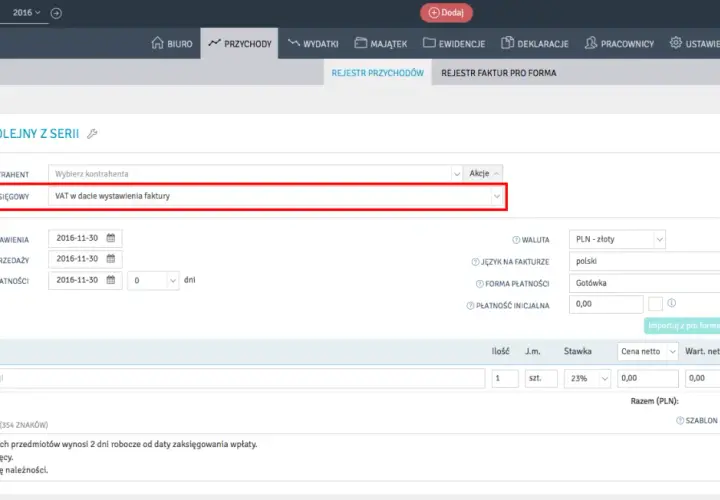Viewport: 720px width, 500px height.
Task: Open the 23% VAT rate dropdown
Action: (x=587, y=378)
